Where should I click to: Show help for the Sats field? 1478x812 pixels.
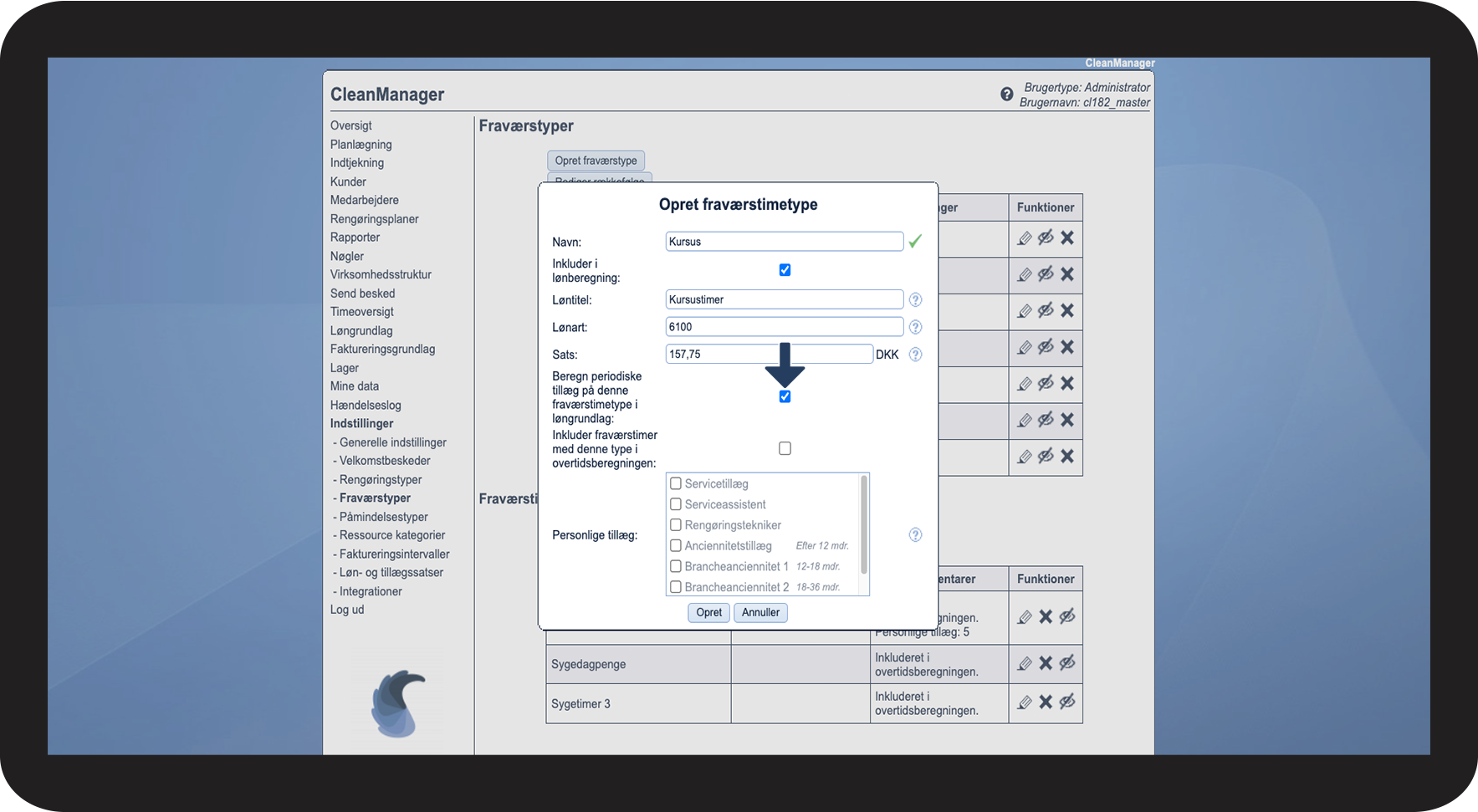pyautogui.click(x=915, y=355)
